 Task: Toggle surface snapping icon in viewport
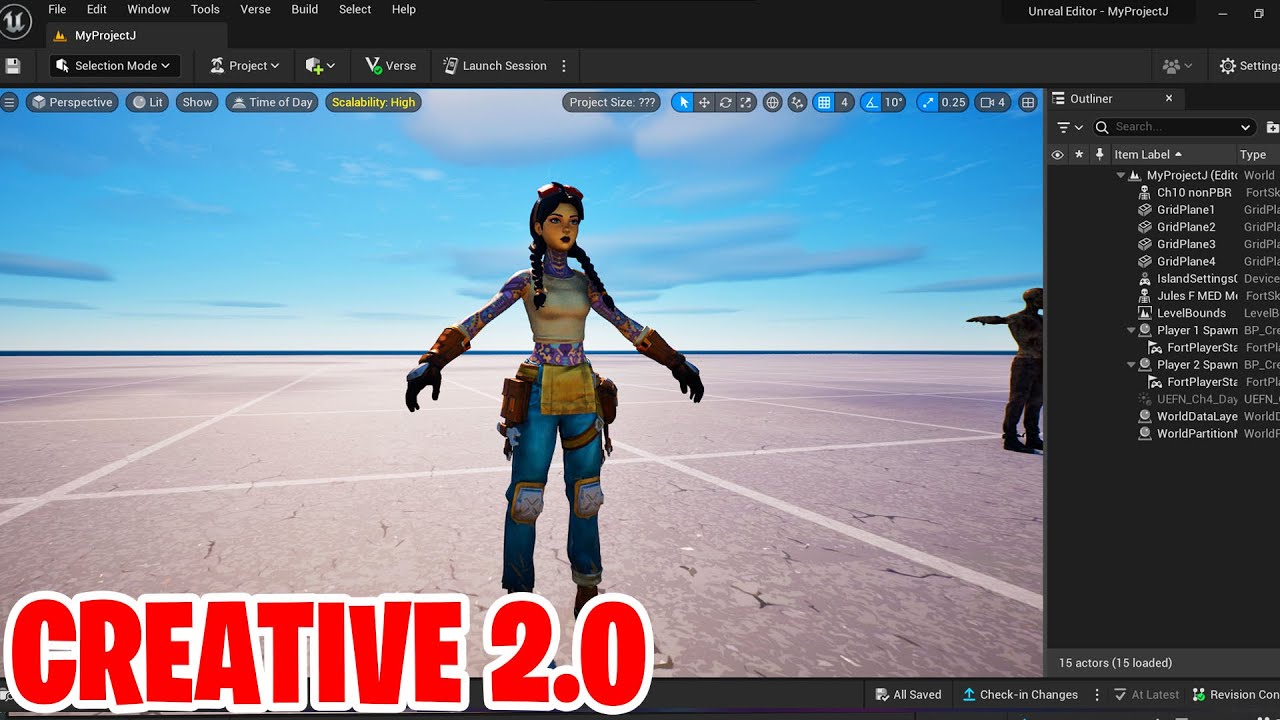(797, 102)
